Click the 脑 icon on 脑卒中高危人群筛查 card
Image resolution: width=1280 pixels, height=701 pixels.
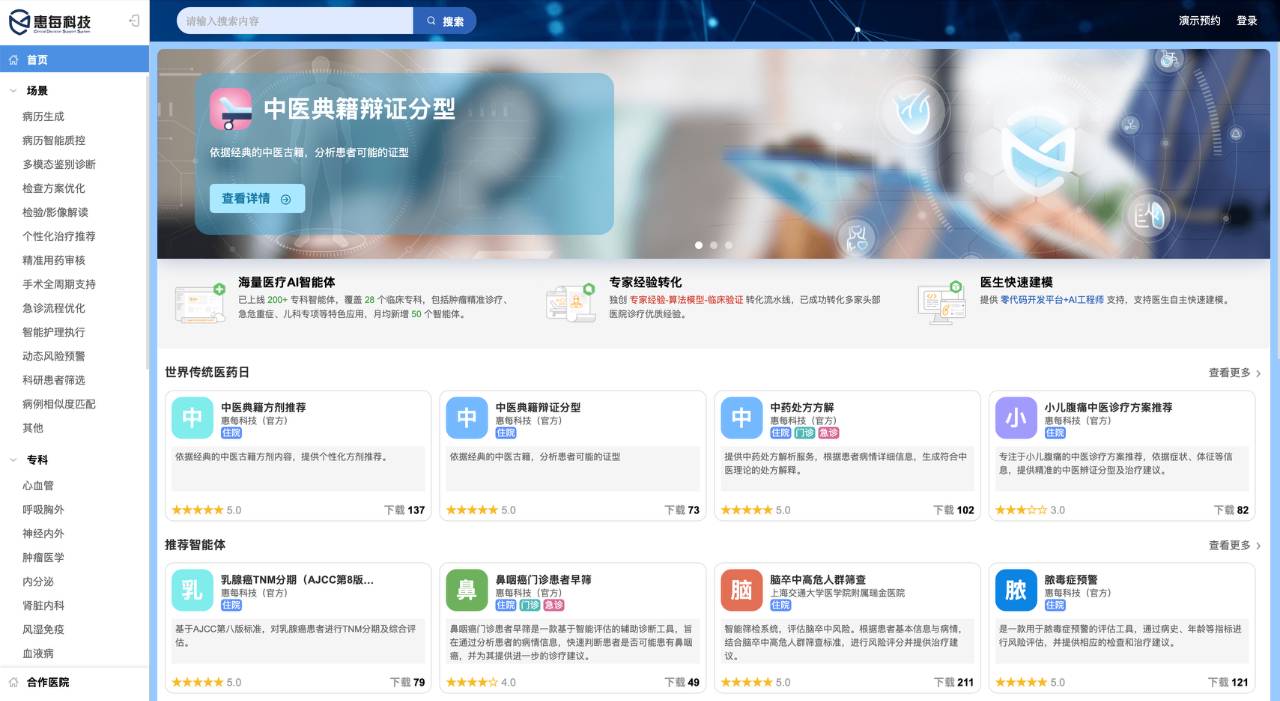click(x=741, y=591)
